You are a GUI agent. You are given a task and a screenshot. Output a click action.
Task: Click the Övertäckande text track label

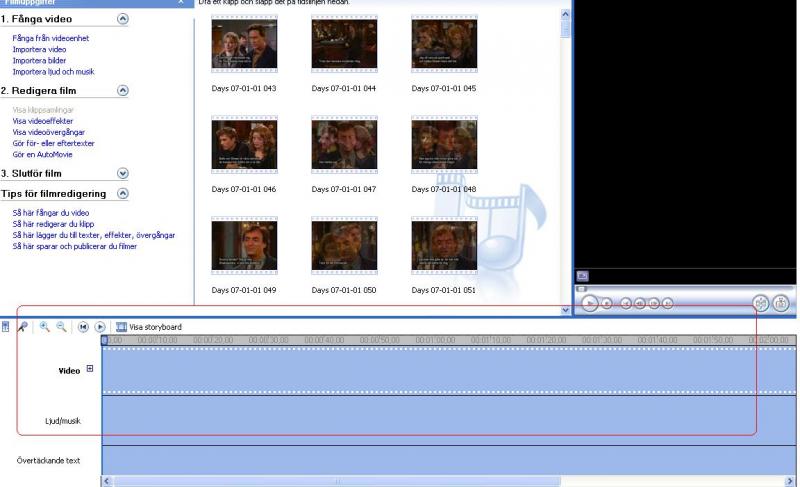tap(48, 460)
